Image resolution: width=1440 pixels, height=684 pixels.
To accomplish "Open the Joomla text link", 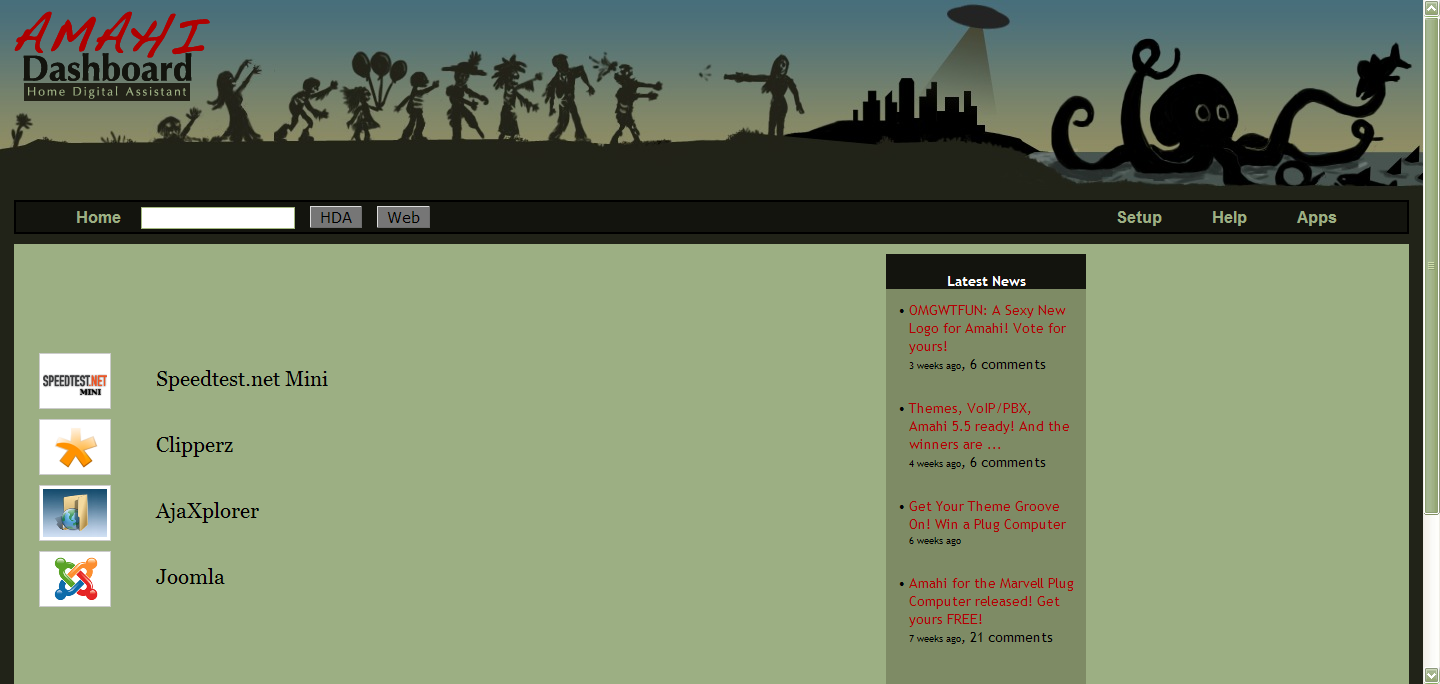I will pos(190,577).
